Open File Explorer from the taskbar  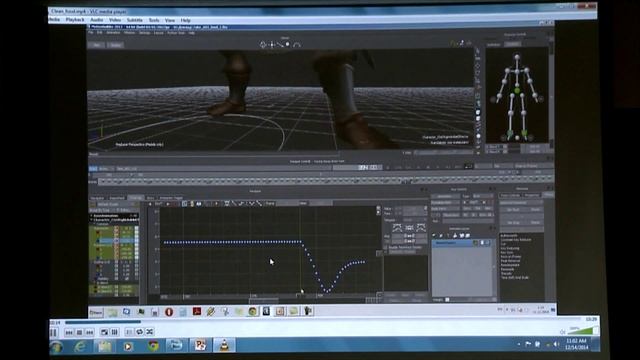pyautogui.click(x=104, y=347)
